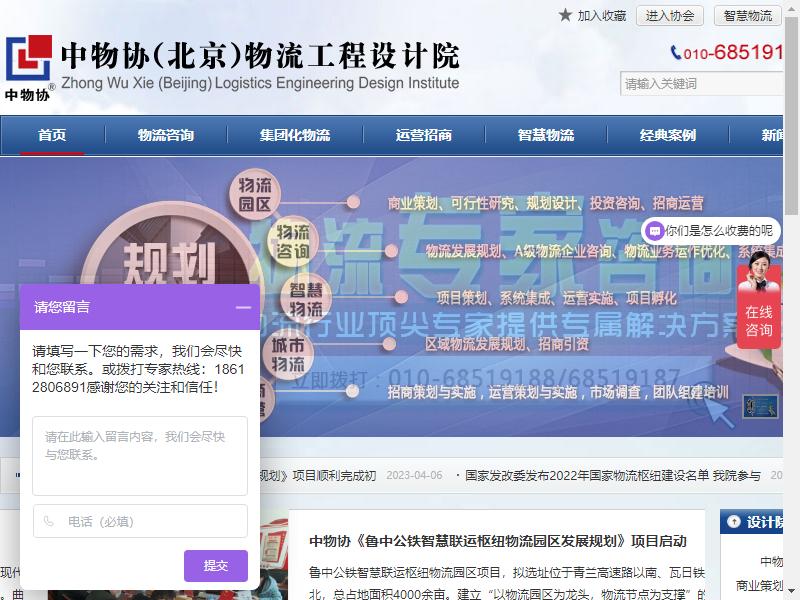Screen dimensions: 800x600
Task: Click the date 2023-04-06
Action: click(x=414, y=476)
